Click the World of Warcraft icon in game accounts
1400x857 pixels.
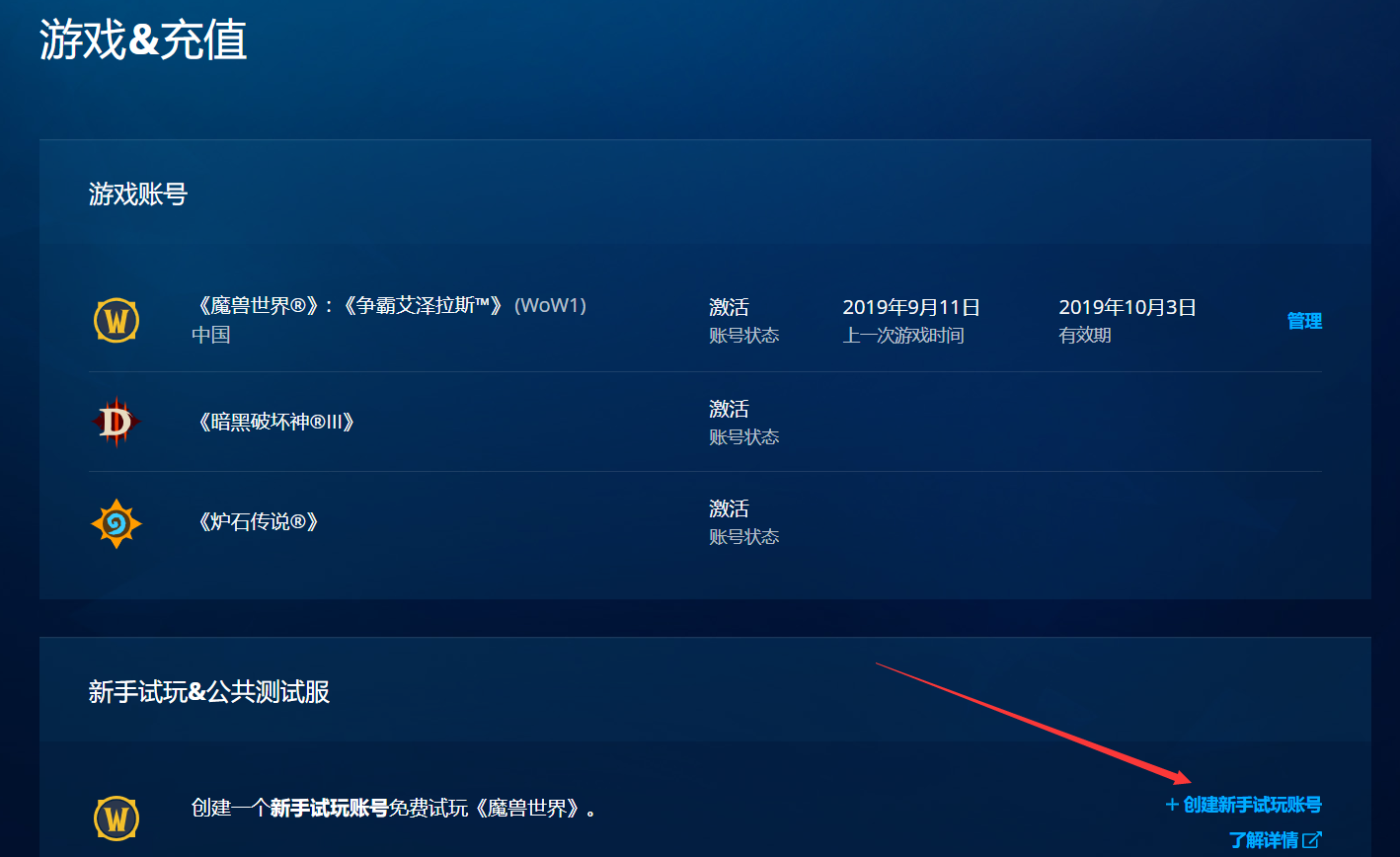[x=117, y=321]
